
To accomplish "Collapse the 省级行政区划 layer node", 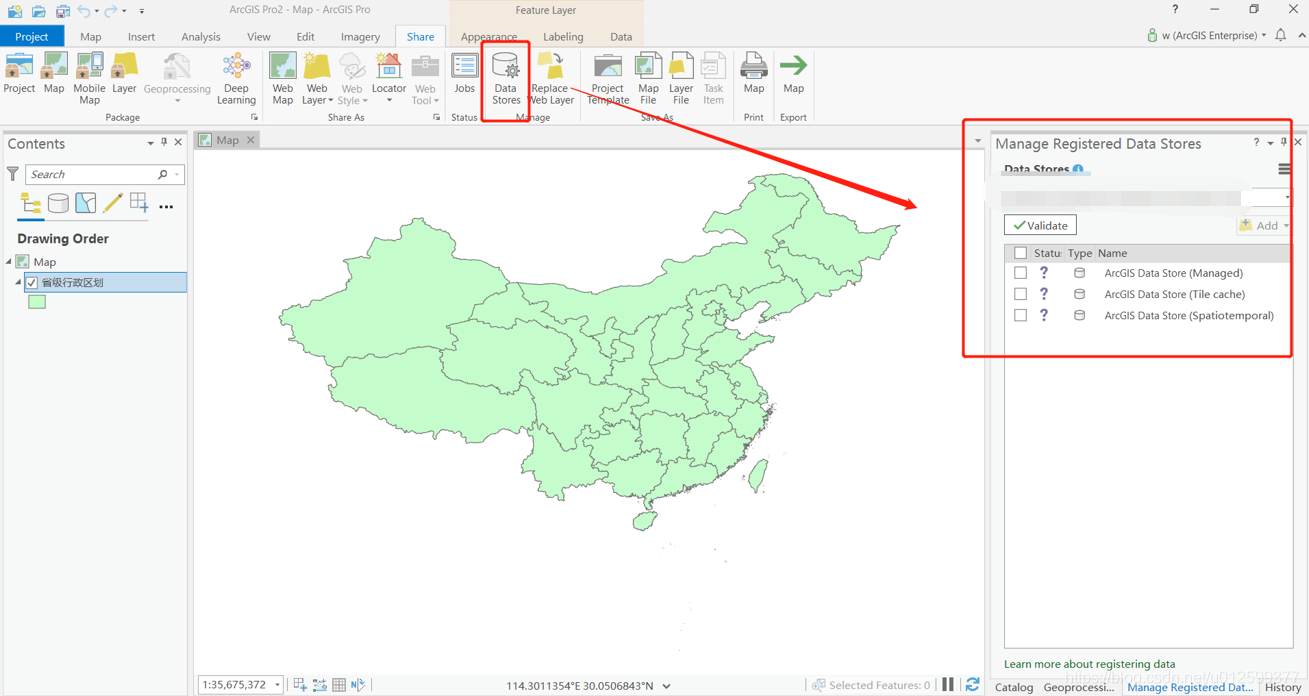I will coord(18,283).
